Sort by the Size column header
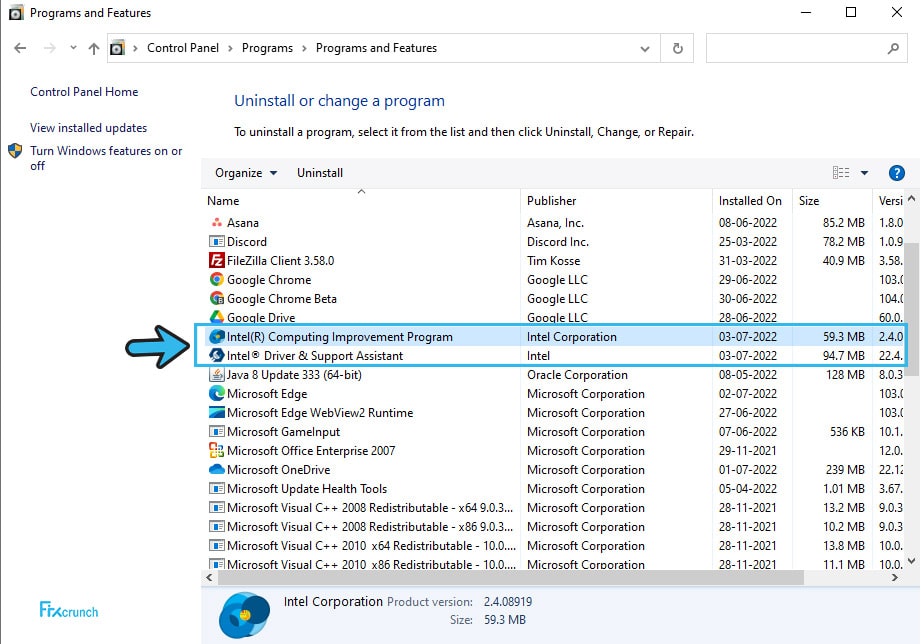 click(832, 201)
